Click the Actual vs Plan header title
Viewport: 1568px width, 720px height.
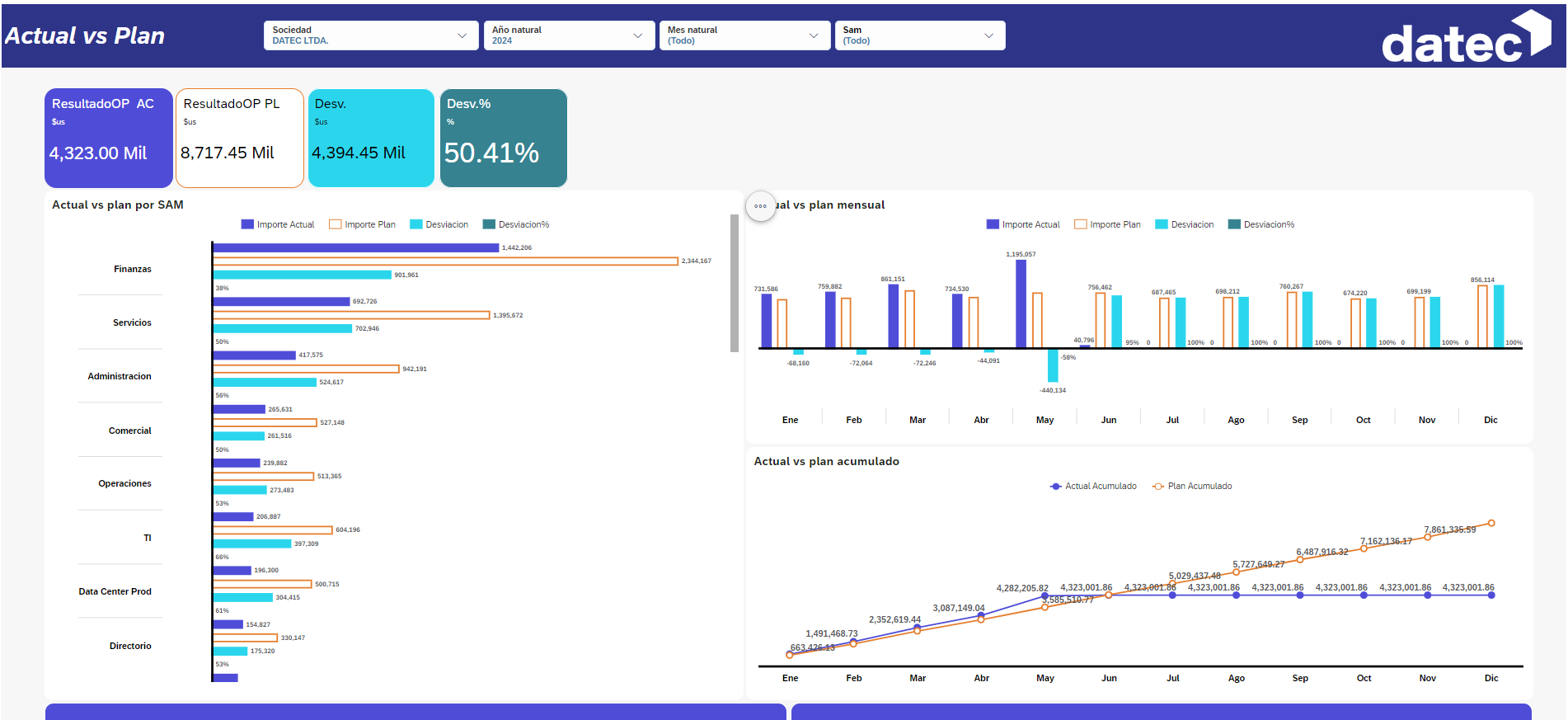[x=85, y=36]
